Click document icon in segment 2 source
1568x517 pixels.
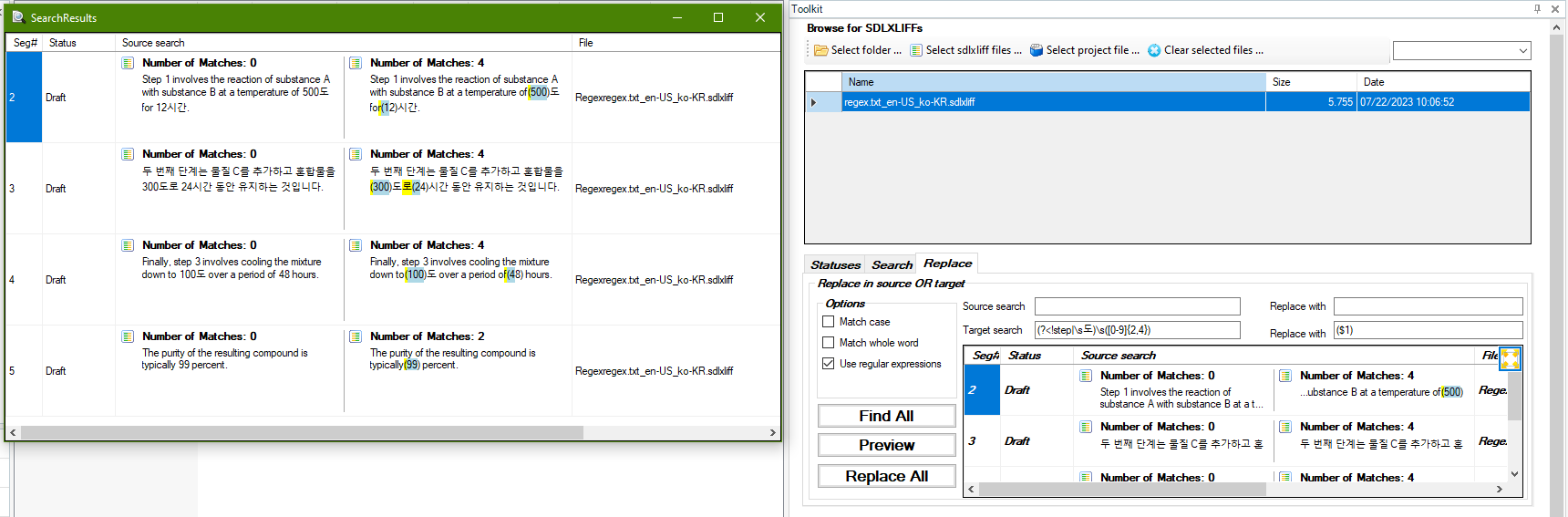pos(128,63)
